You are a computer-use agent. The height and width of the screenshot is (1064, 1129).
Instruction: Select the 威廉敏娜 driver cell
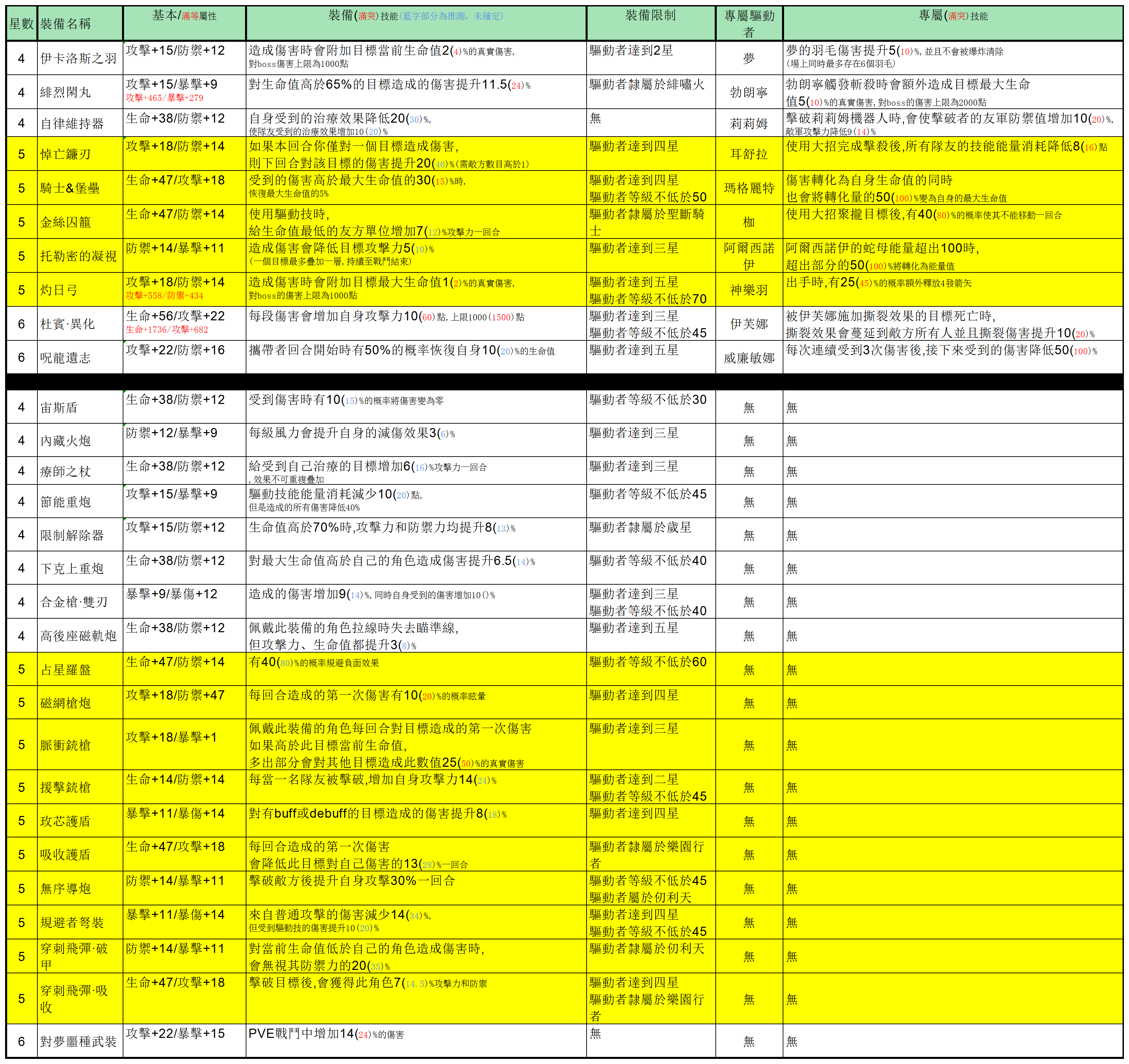[748, 358]
